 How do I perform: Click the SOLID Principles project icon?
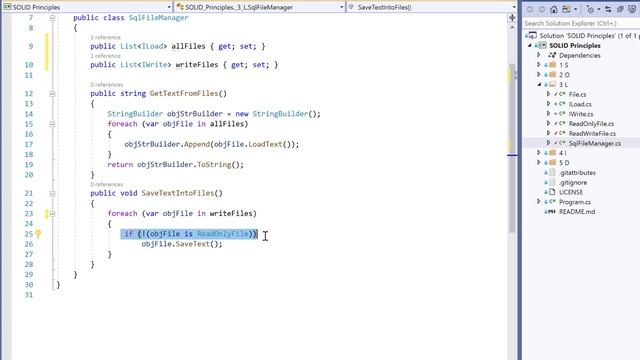(542, 45)
